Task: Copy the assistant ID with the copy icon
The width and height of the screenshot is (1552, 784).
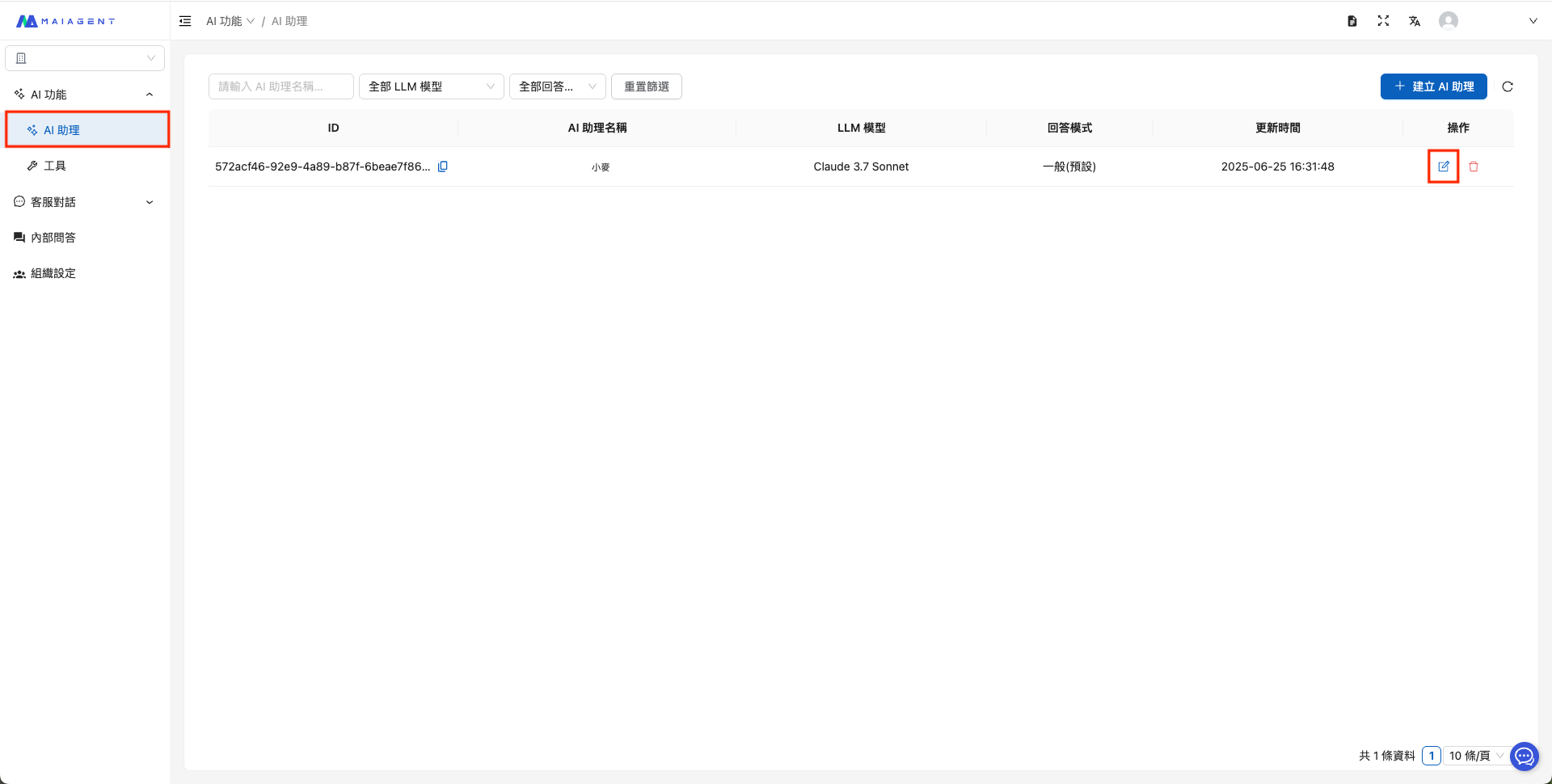Action: [443, 166]
